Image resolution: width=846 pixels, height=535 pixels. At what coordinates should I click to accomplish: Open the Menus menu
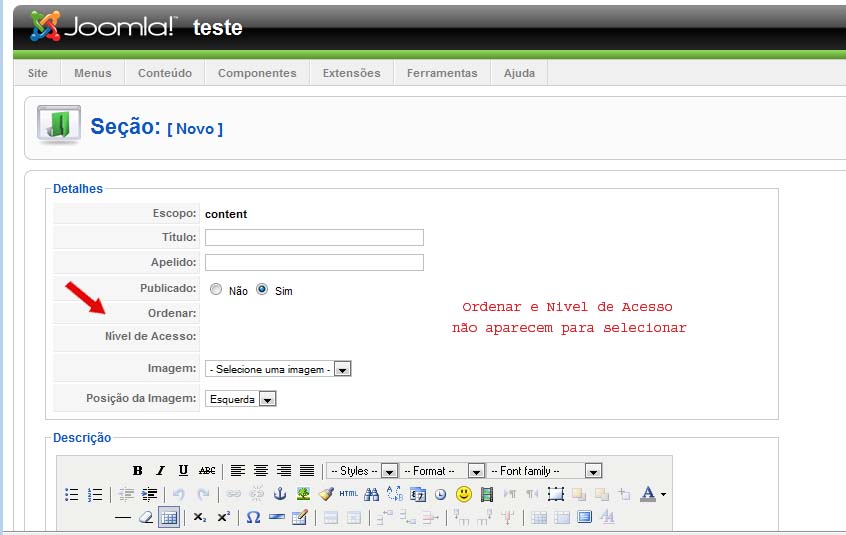(x=93, y=73)
